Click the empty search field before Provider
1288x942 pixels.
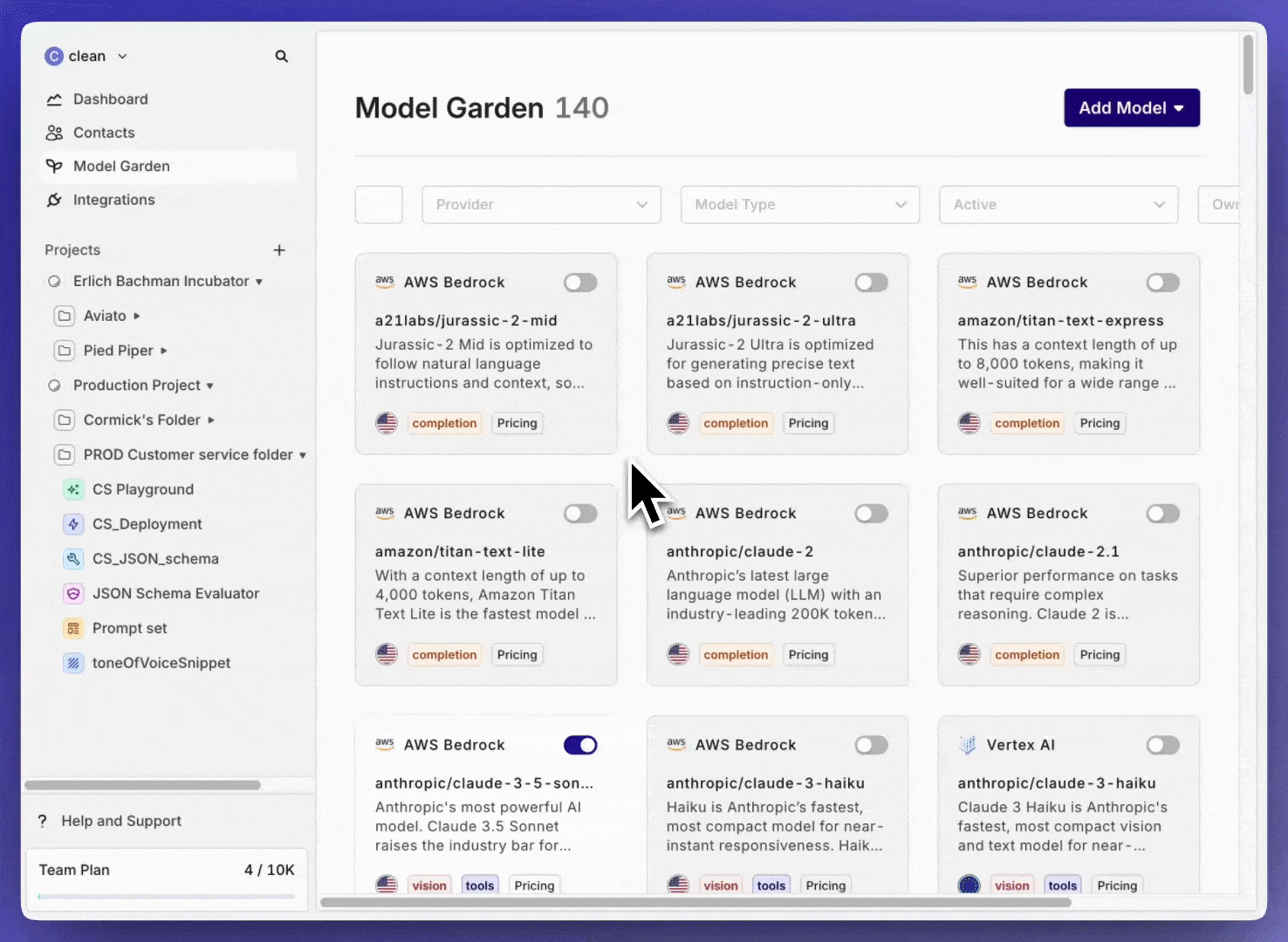pyautogui.click(x=379, y=204)
